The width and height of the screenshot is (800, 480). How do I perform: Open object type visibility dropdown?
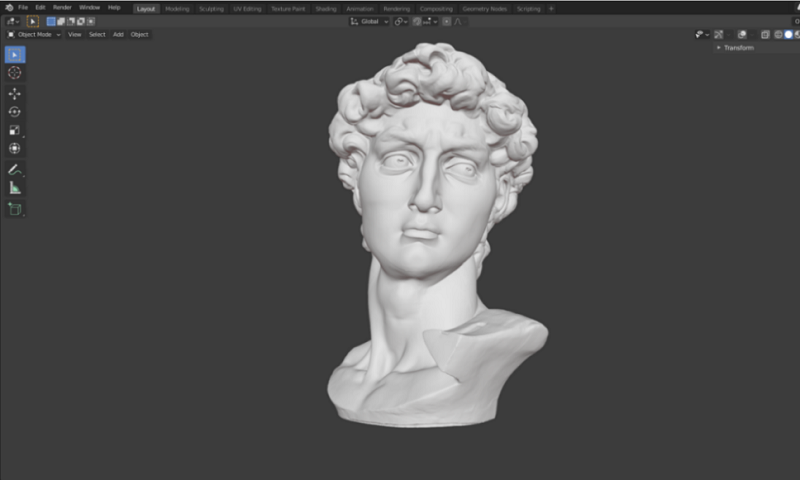pos(702,35)
